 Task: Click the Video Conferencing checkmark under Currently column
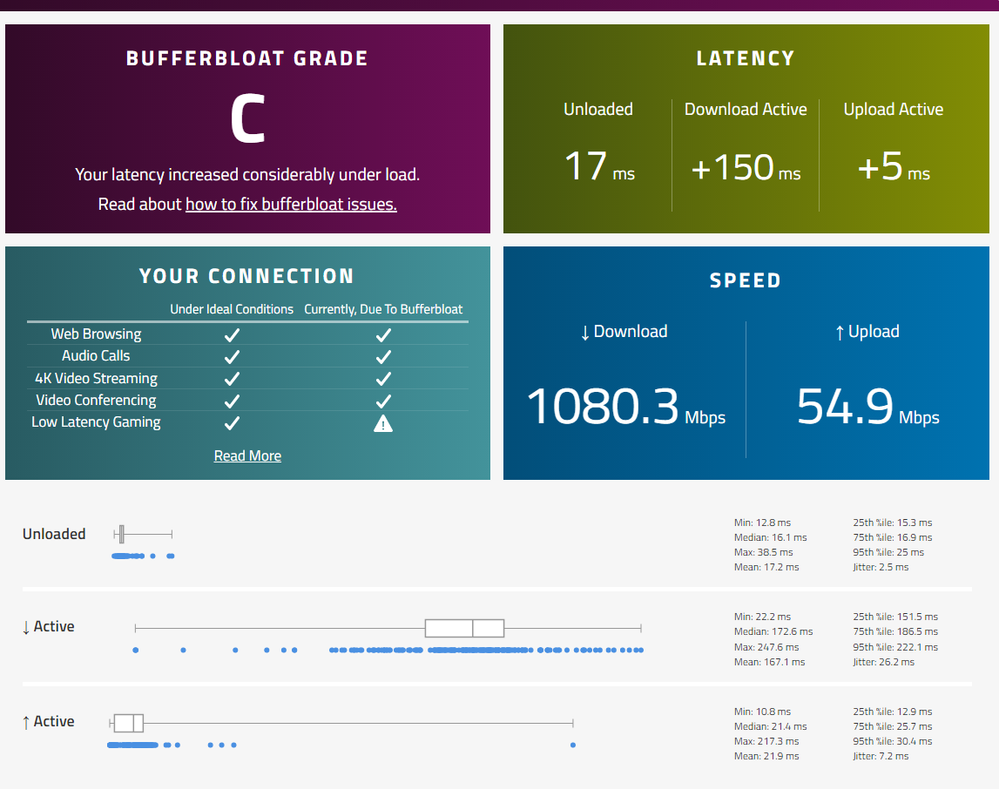pos(383,401)
